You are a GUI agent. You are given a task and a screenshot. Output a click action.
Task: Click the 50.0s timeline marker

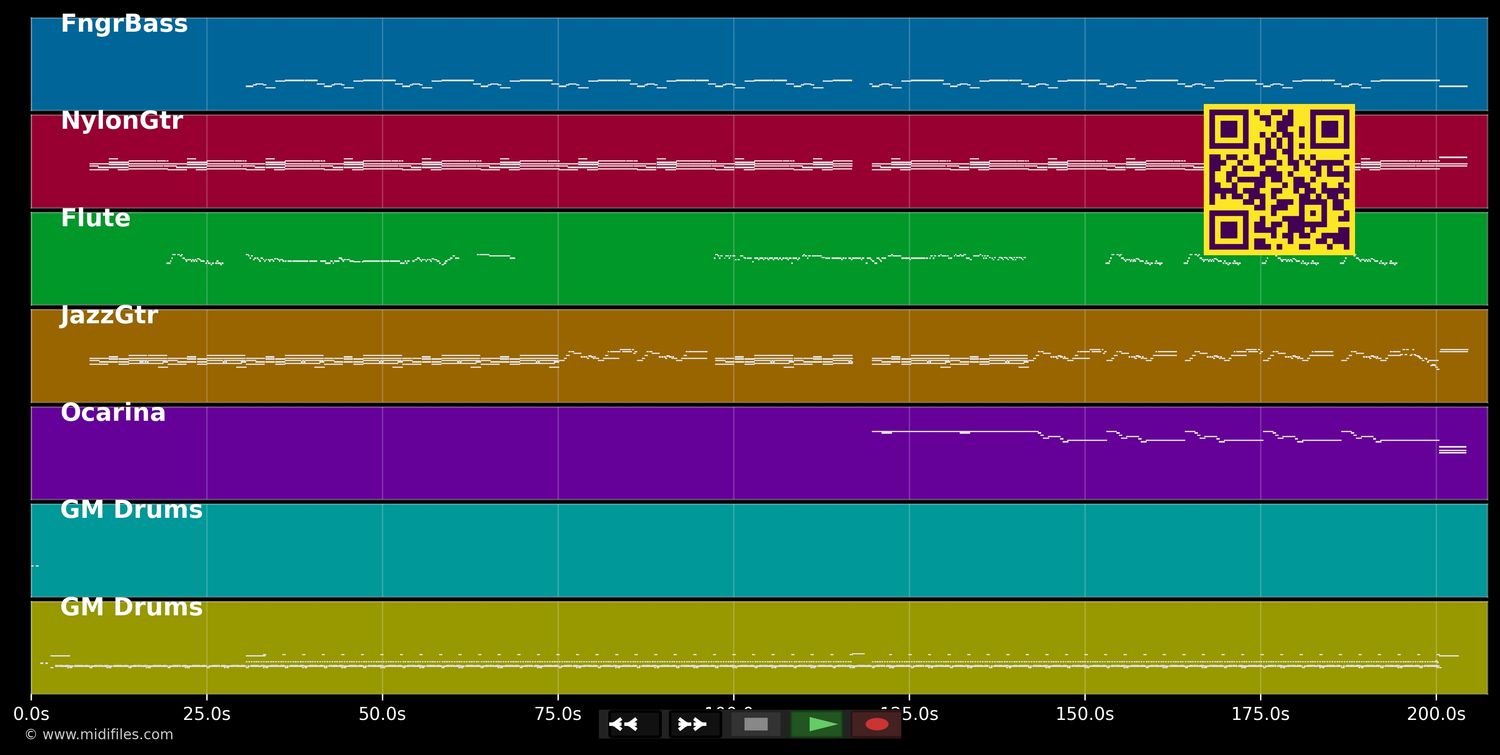pos(383,713)
